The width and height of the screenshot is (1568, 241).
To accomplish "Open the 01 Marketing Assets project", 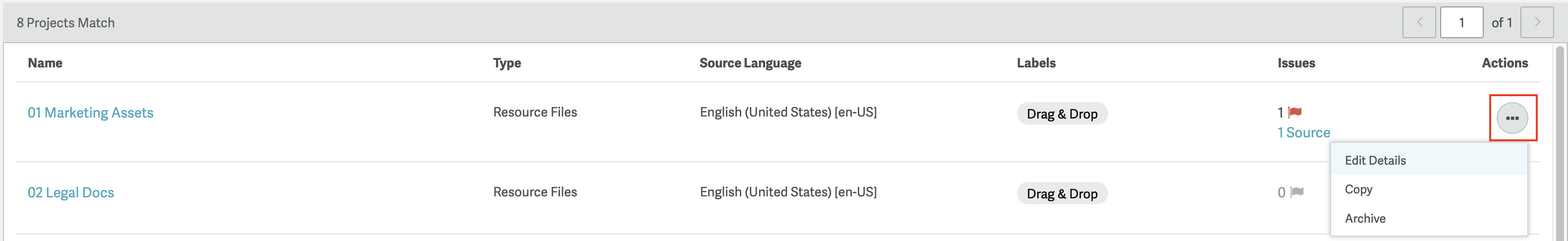I will coord(90,113).
